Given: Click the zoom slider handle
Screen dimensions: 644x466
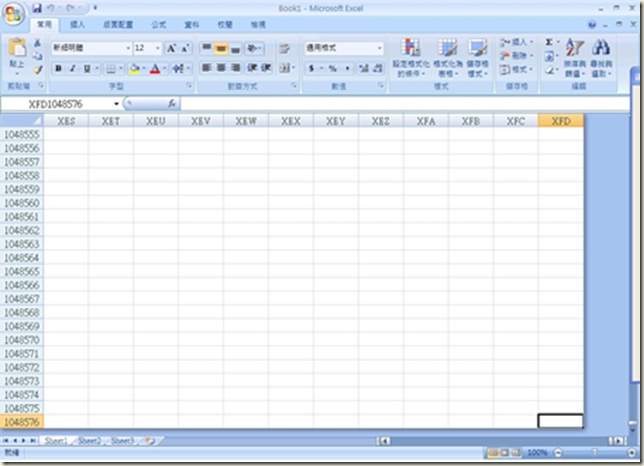Looking at the screenshot, I should point(594,452).
